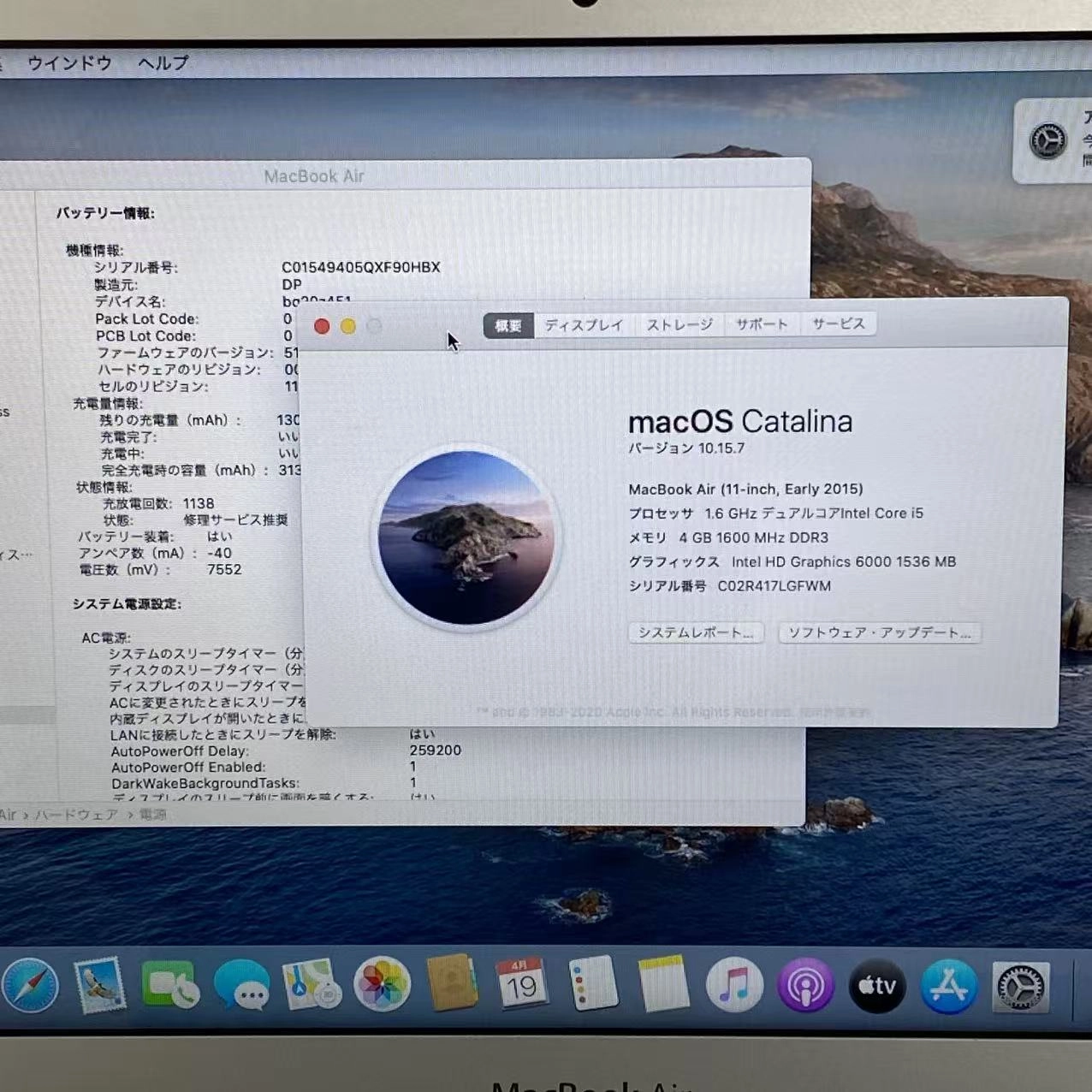The image size is (1092, 1092).
Task: Open System Preferences from the Dock
Action: pyautogui.click(x=1018, y=988)
